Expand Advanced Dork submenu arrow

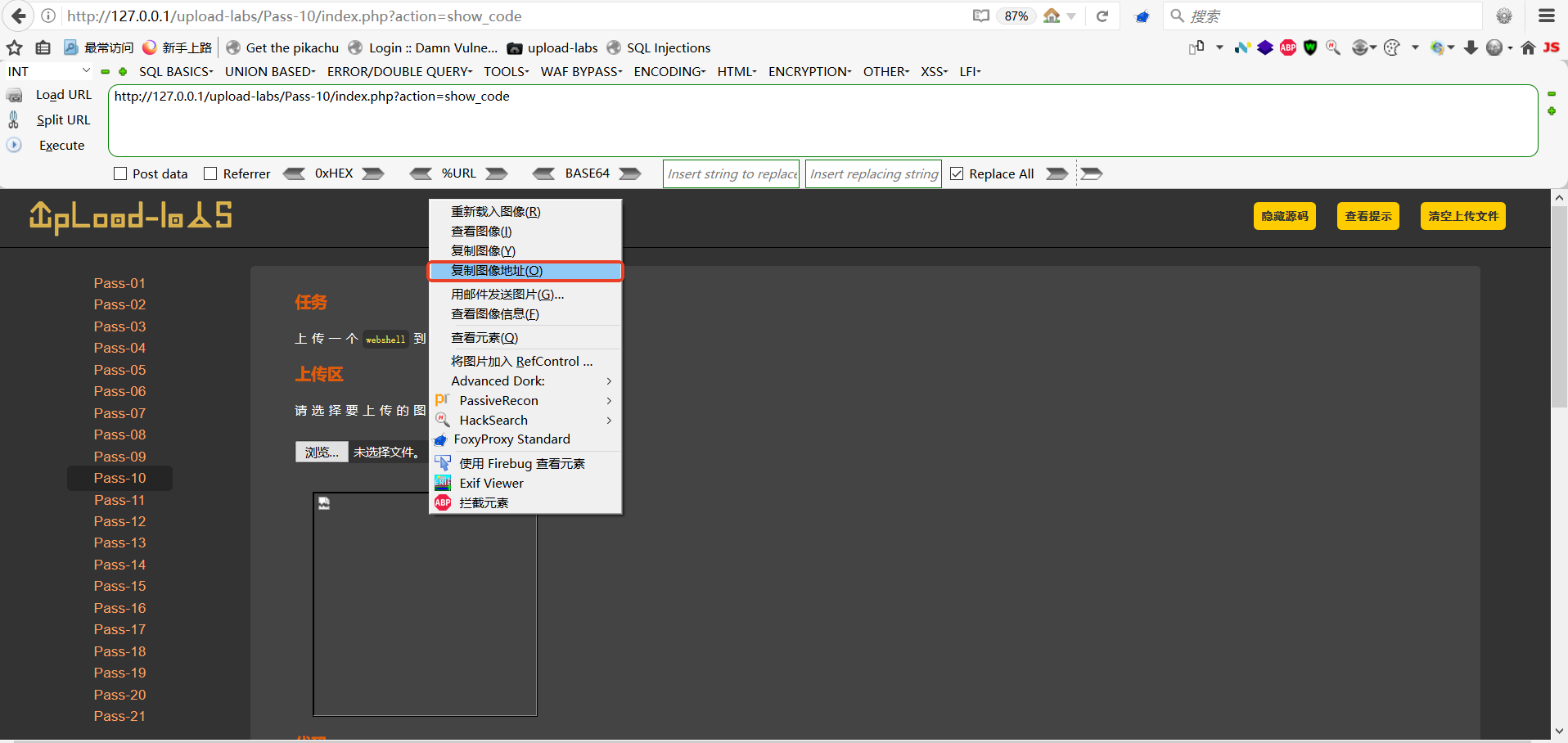609,381
